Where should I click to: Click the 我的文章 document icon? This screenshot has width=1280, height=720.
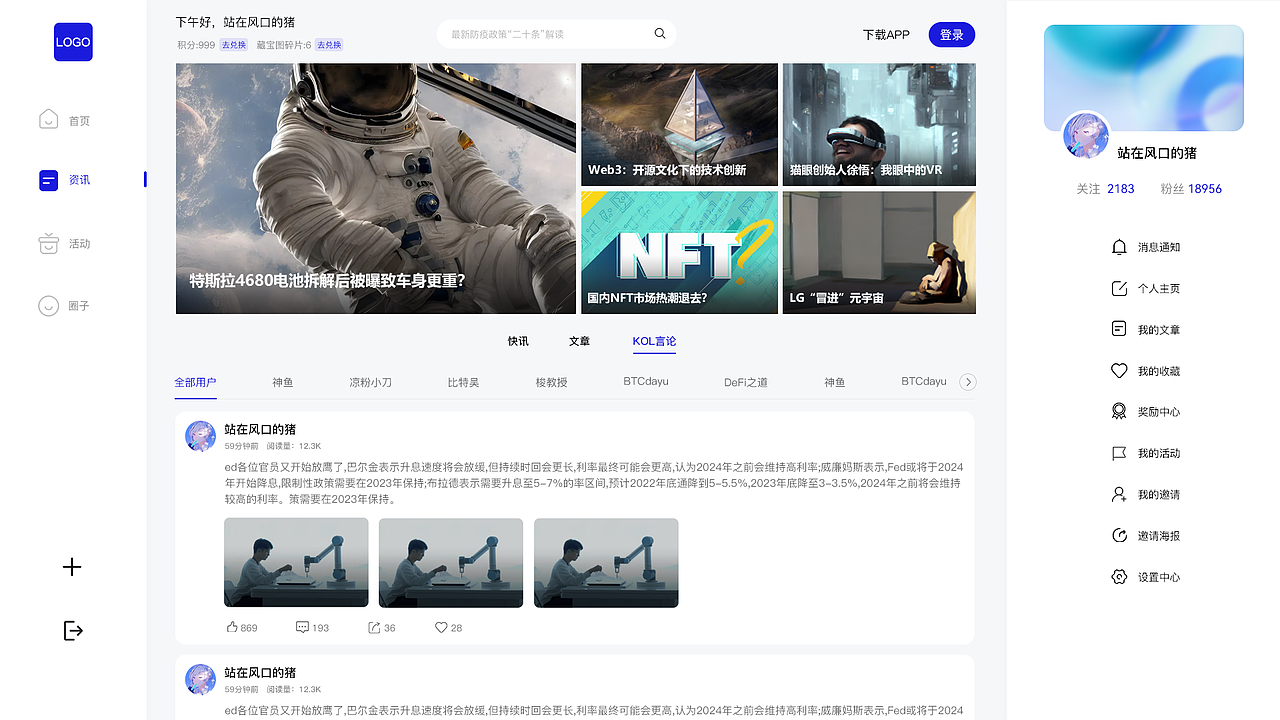(1119, 329)
